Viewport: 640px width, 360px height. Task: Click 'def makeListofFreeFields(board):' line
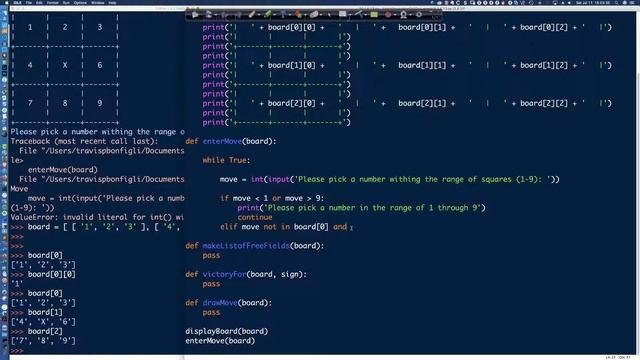pyautogui.click(x=255, y=246)
